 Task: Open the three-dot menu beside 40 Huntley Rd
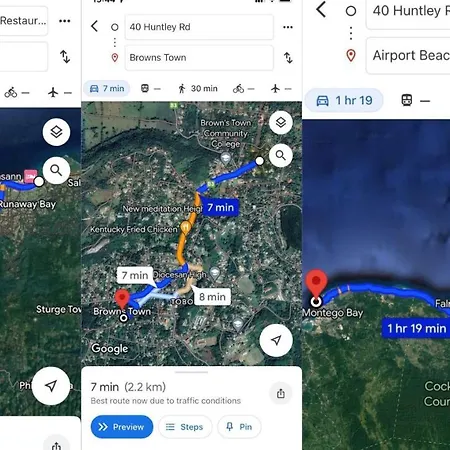click(288, 27)
